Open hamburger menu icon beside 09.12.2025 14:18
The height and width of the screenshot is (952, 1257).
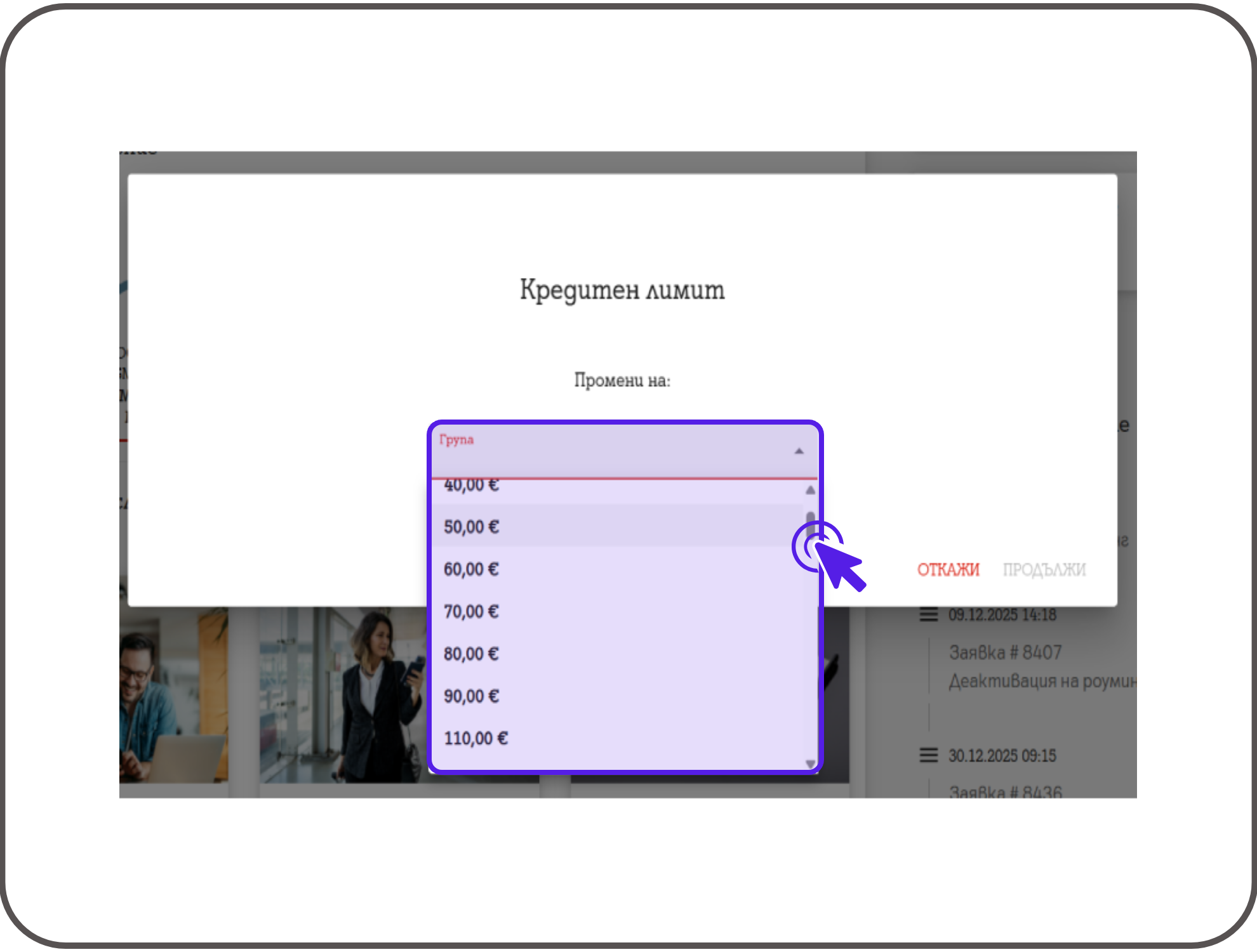point(928,614)
